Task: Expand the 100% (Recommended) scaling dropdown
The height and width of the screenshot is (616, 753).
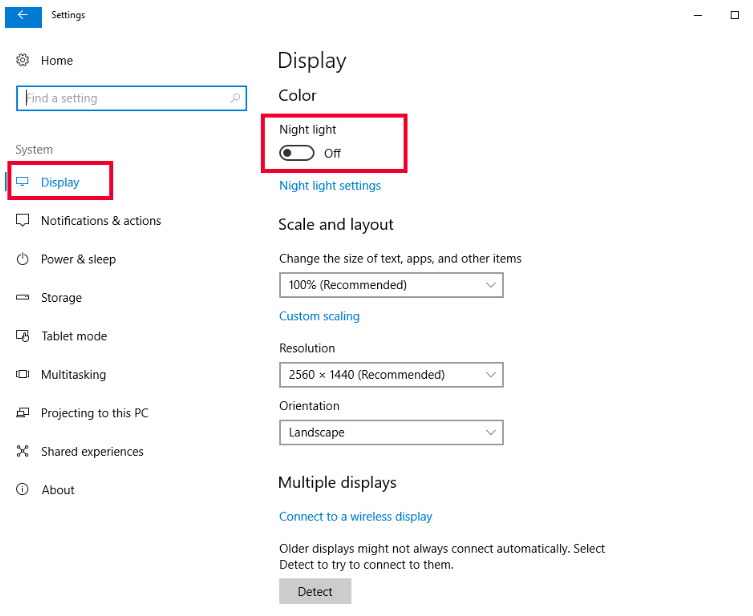Action: [391, 285]
